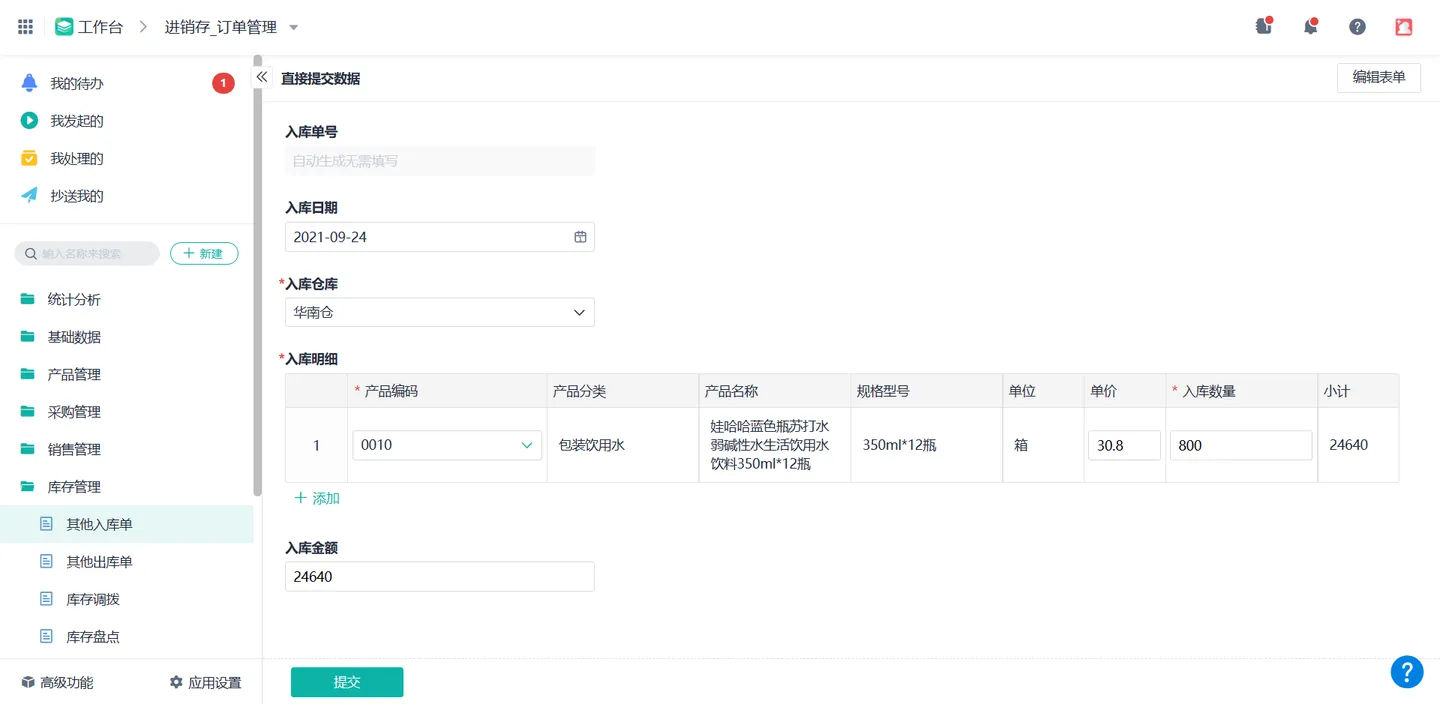Viewport: 1440px width, 704px height.
Task: Click the yellow check icon beside 我处理的
Action: [x=29, y=158]
